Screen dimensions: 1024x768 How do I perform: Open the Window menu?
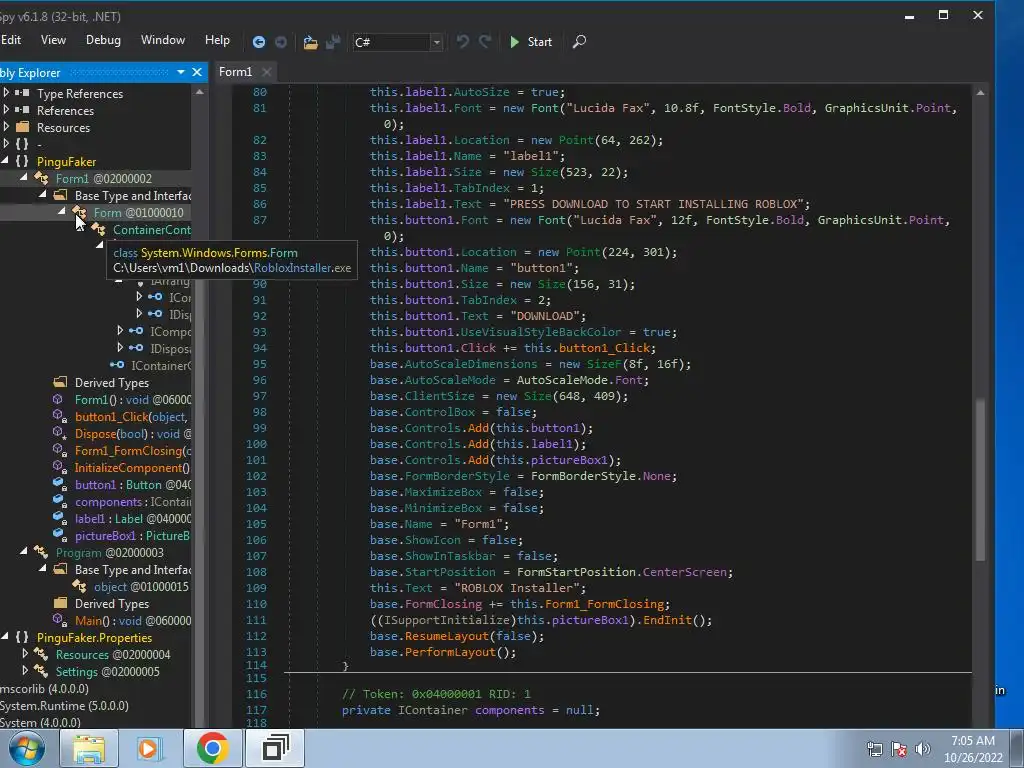[163, 40]
